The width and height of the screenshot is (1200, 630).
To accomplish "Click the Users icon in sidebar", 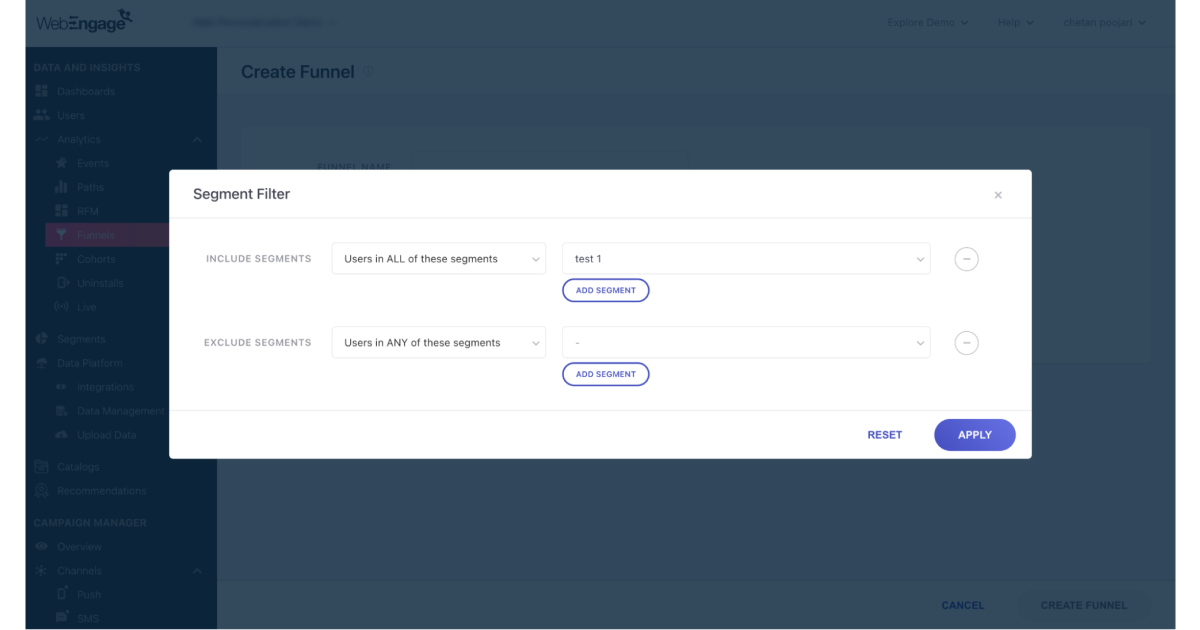I will pyautogui.click(x=41, y=115).
